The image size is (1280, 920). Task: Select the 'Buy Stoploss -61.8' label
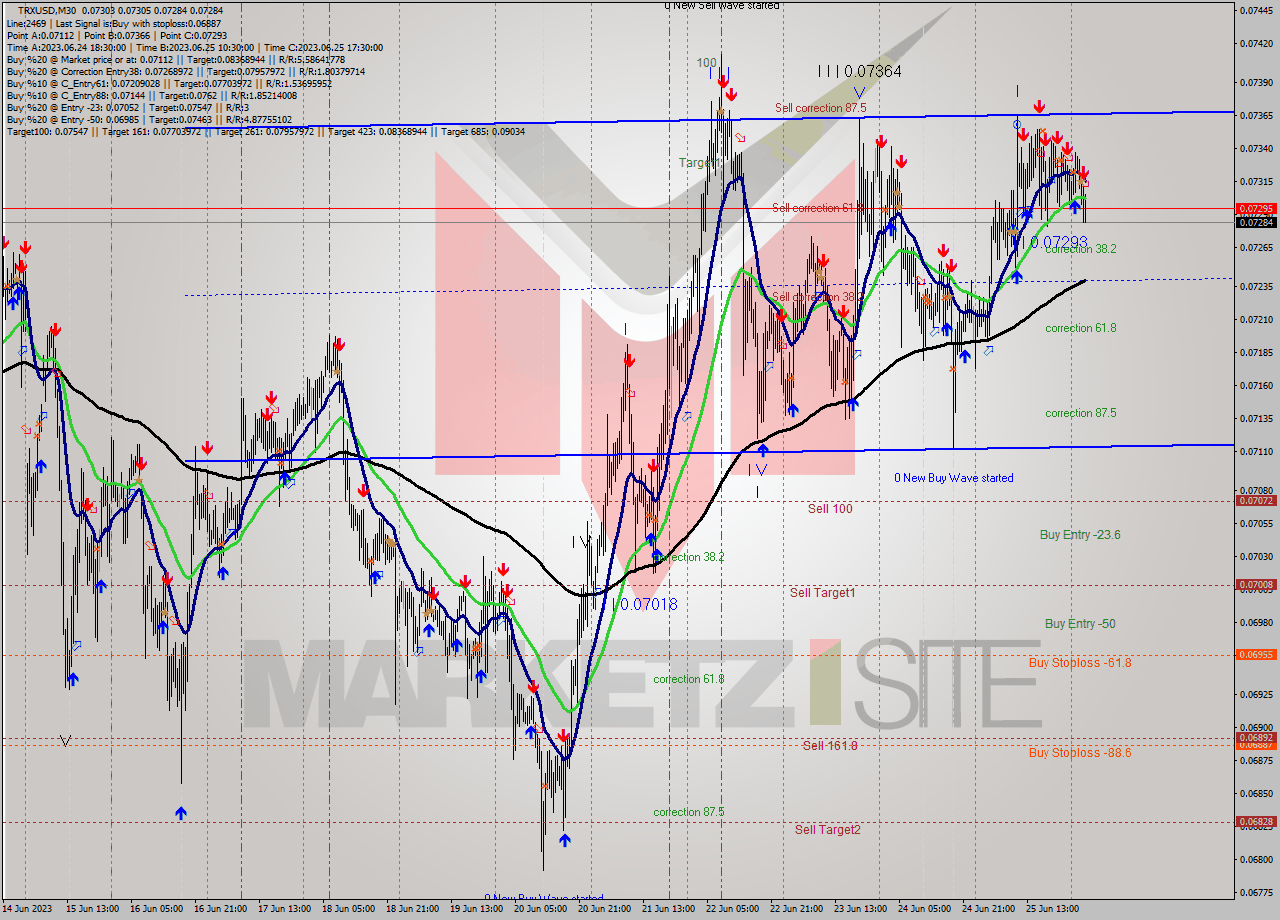tap(1080, 663)
